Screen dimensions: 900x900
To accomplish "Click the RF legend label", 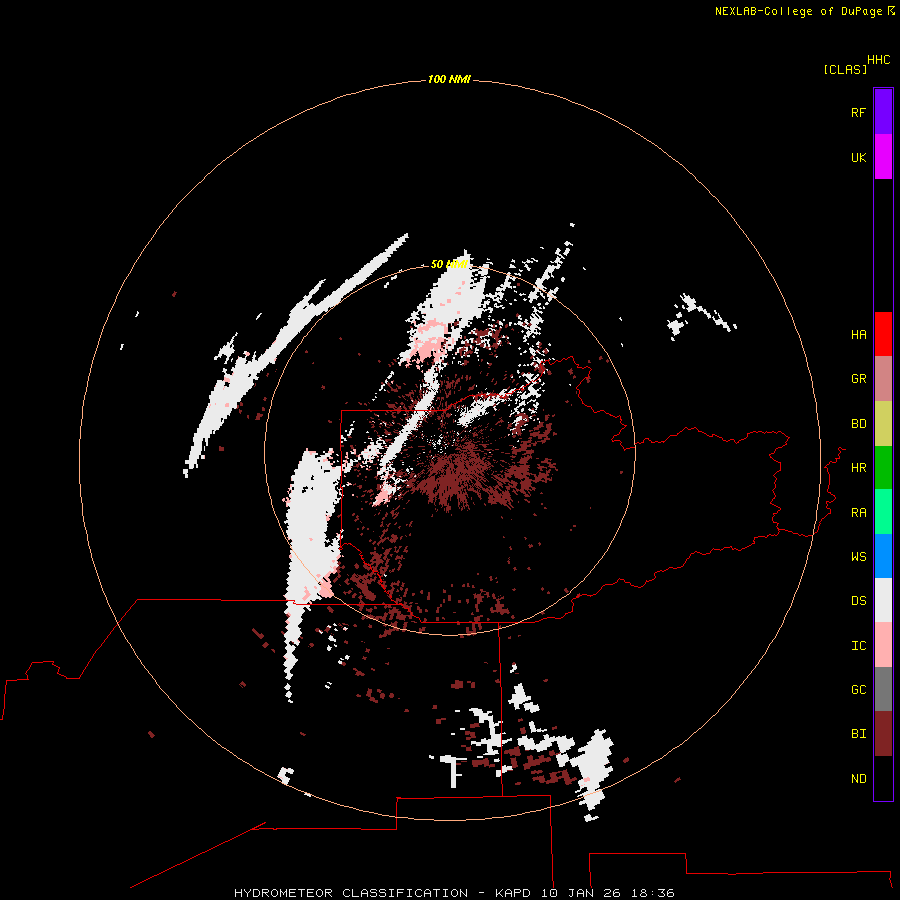I will (858, 112).
